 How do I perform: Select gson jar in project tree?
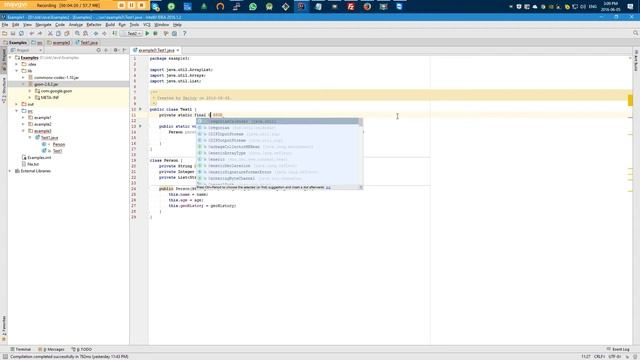pos(46,84)
